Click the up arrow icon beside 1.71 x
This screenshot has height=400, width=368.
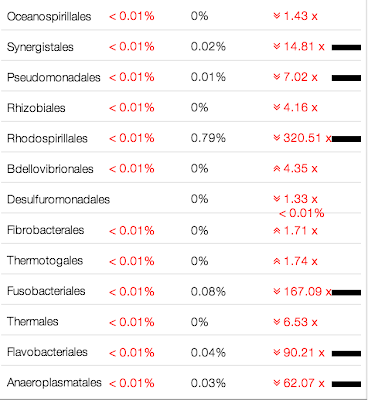(x=276, y=231)
